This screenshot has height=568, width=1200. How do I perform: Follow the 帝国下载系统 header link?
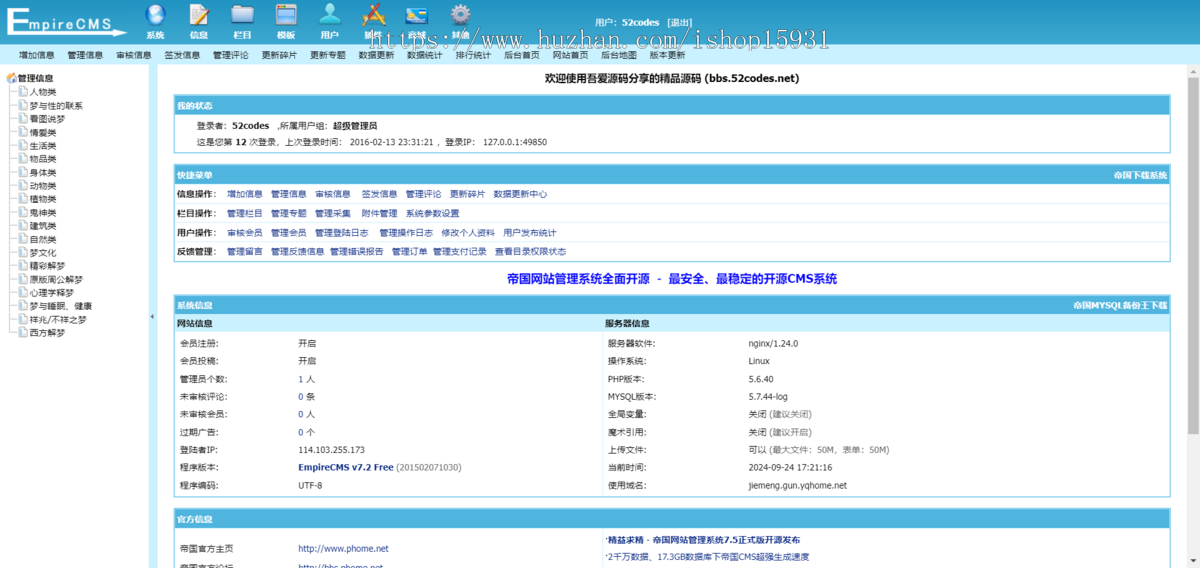1140,175
